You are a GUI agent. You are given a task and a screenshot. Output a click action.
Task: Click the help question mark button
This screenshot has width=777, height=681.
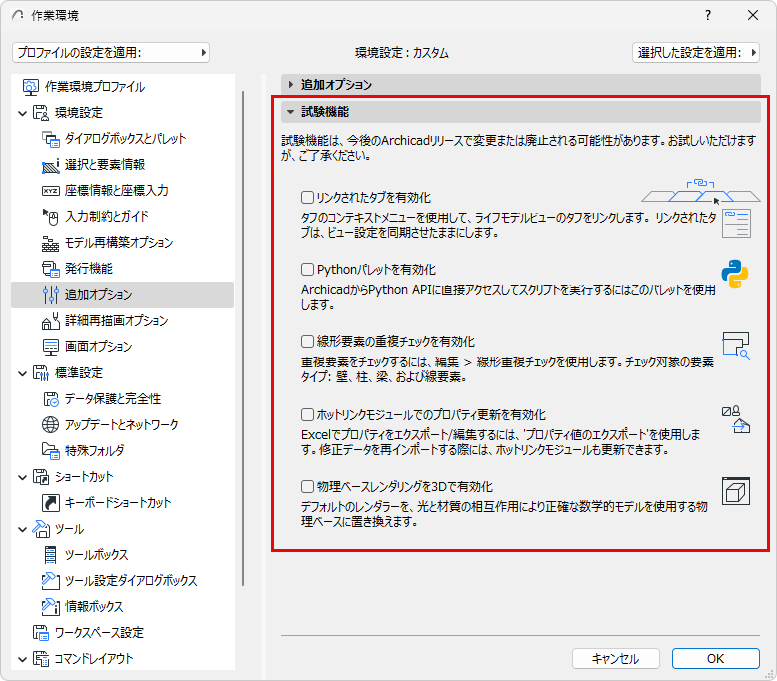[708, 15]
